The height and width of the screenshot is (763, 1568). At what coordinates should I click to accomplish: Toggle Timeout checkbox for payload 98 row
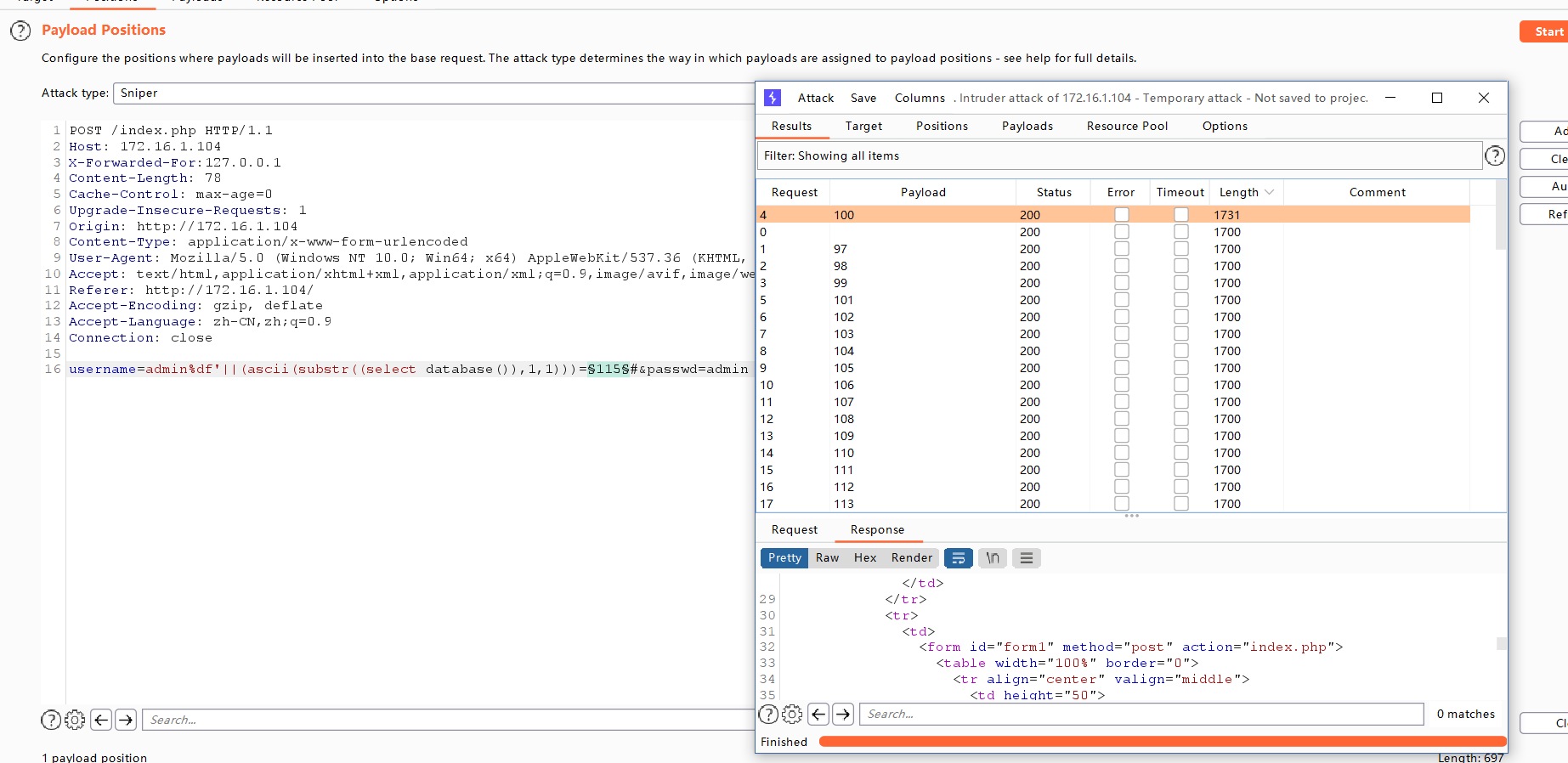tap(1181, 266)
